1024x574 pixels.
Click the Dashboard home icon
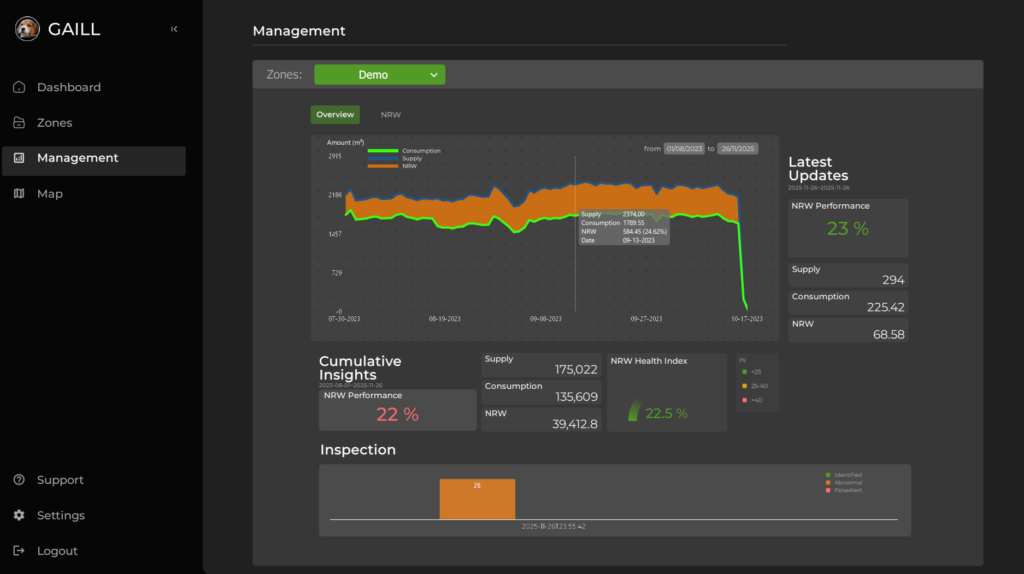[19, 88]
